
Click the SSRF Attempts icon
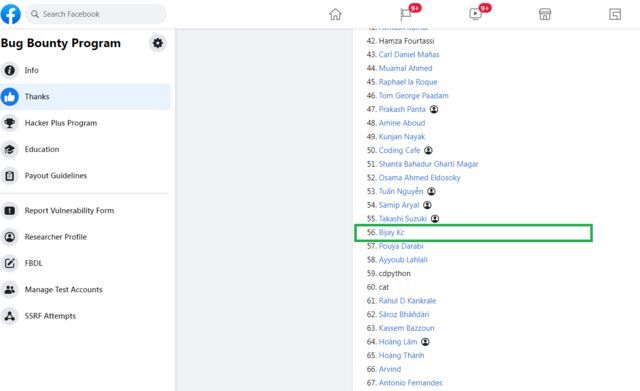(x=10, y=316)
